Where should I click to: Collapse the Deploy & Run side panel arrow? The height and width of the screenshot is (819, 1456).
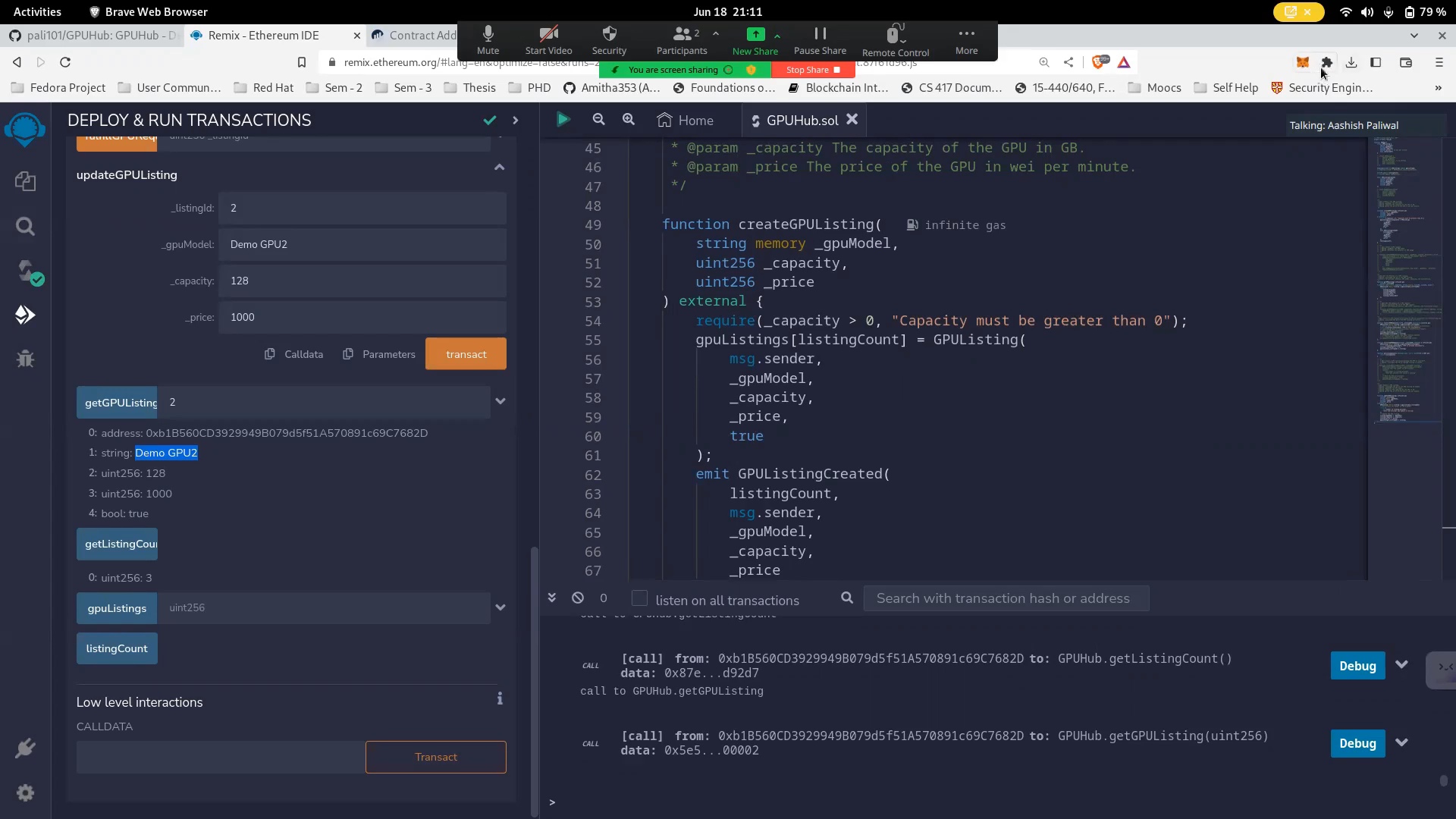click(516, 120)
